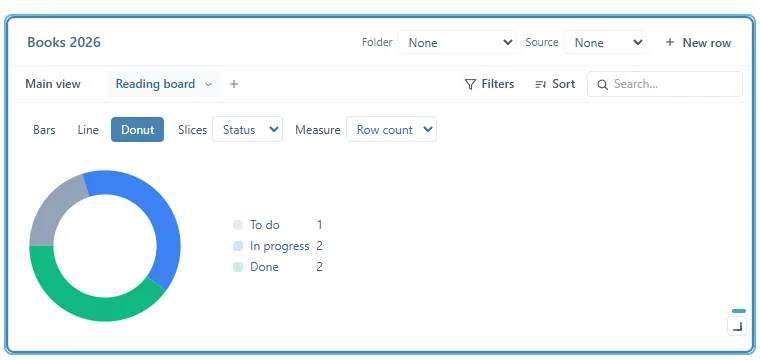Click the Sort button label
The image size is (760, 360).
click(564, 84)
